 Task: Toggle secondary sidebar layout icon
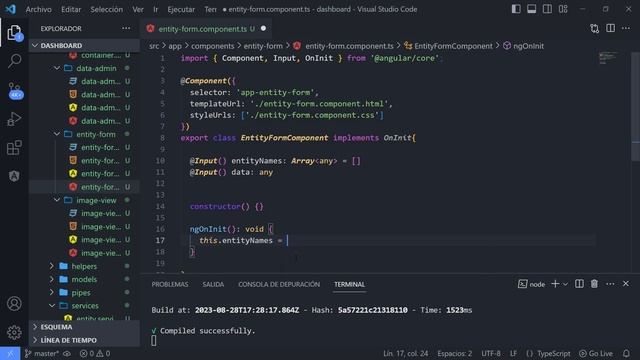[x=547, y=9]
